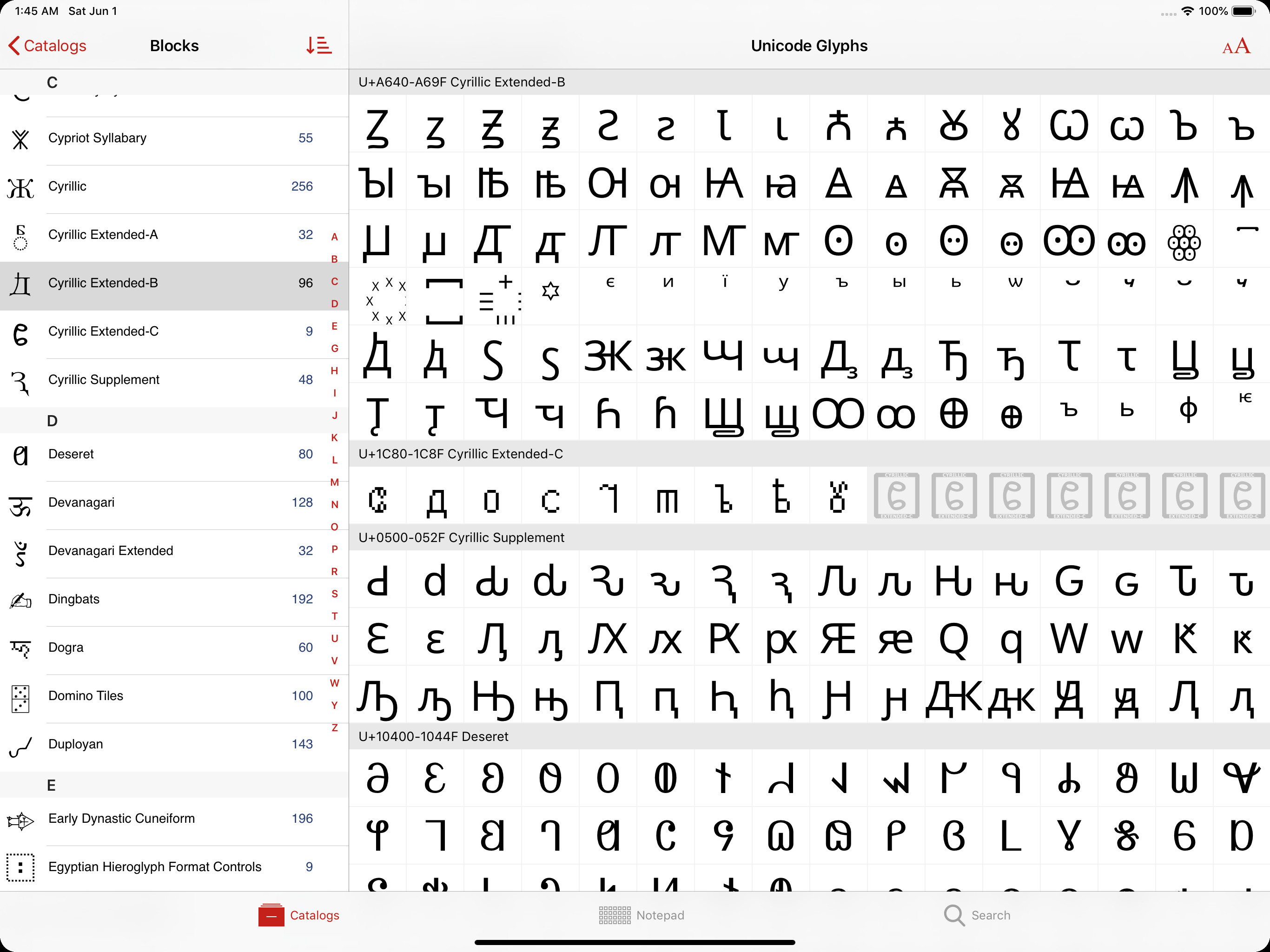Open the Notepad tab
This screenshot has width=1270, height=952.
642,915
